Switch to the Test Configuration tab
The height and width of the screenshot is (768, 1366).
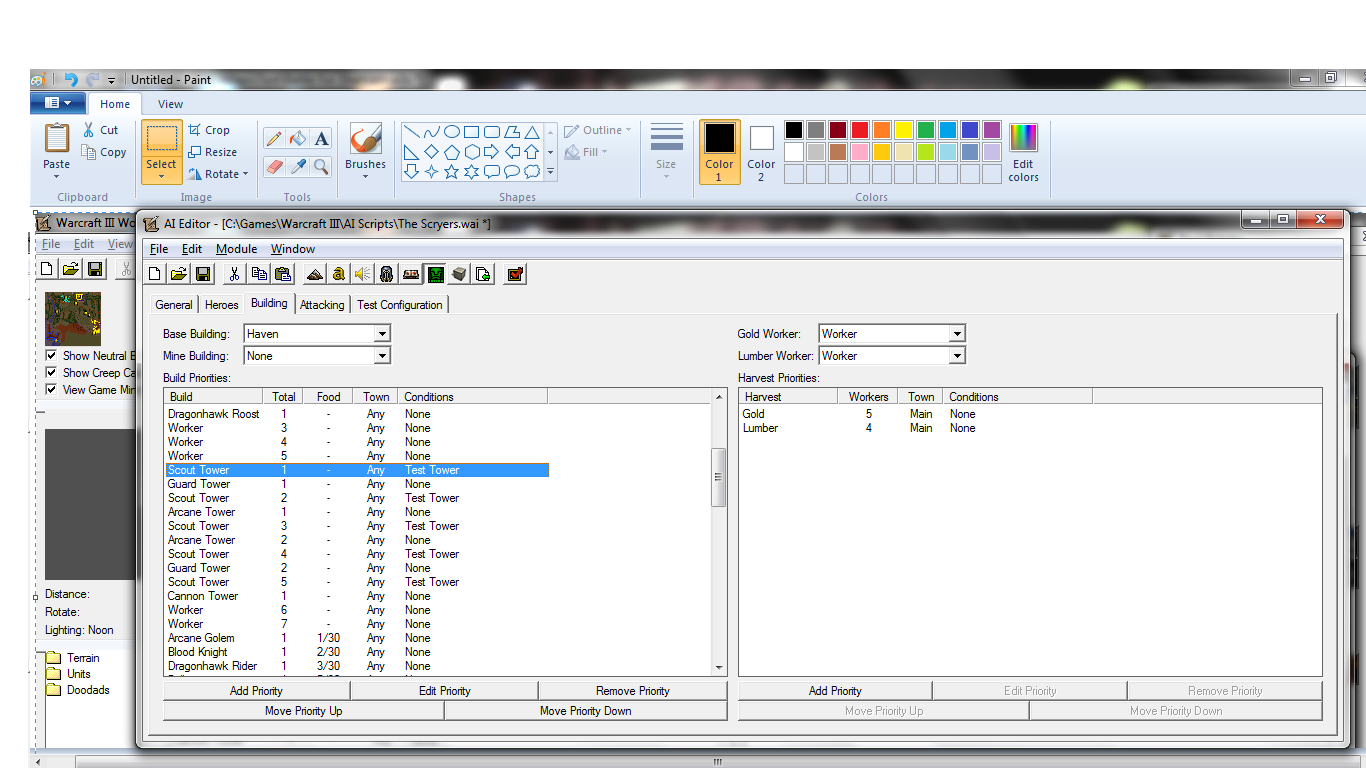click(400, 305)
